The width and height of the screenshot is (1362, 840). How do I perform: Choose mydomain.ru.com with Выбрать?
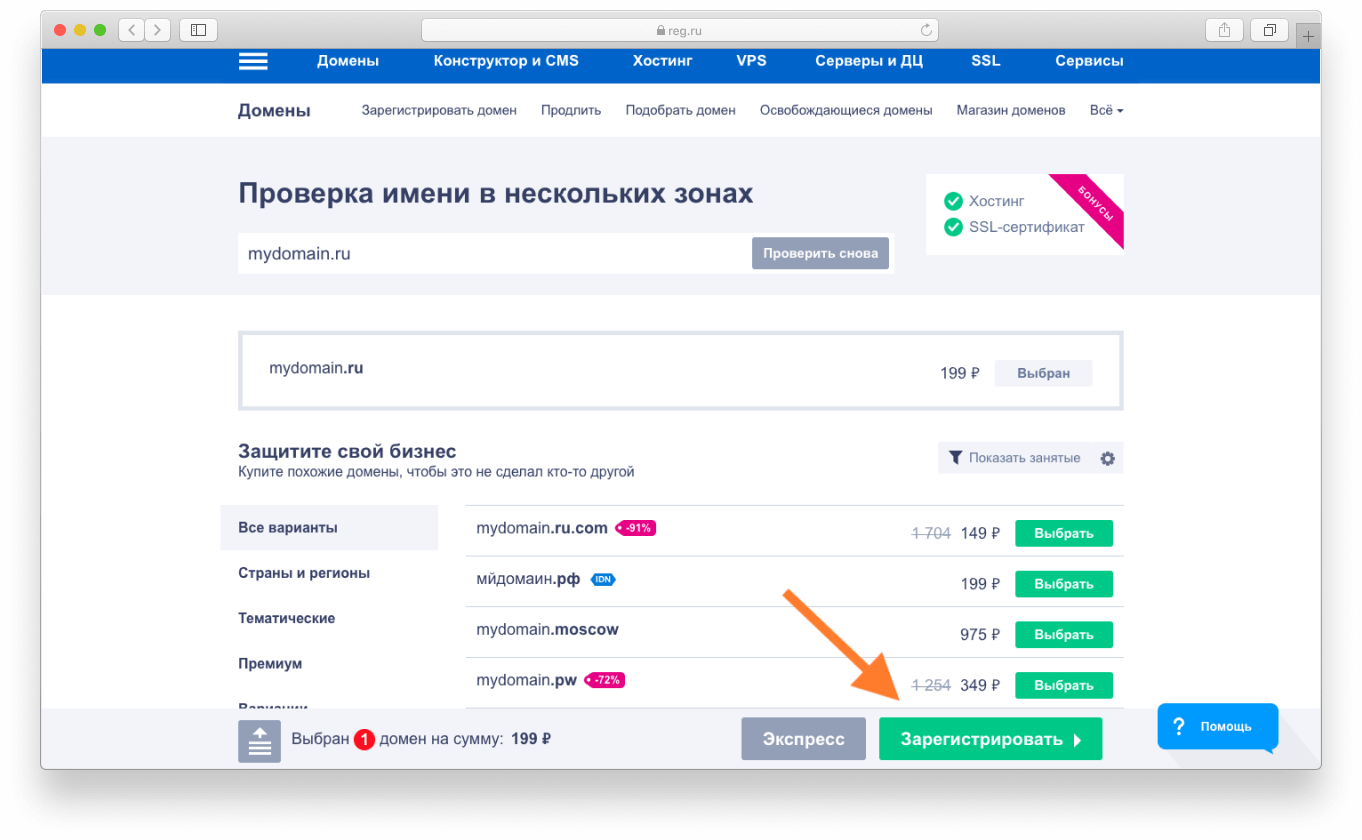pyautogui.click(x=1063, y=533)
